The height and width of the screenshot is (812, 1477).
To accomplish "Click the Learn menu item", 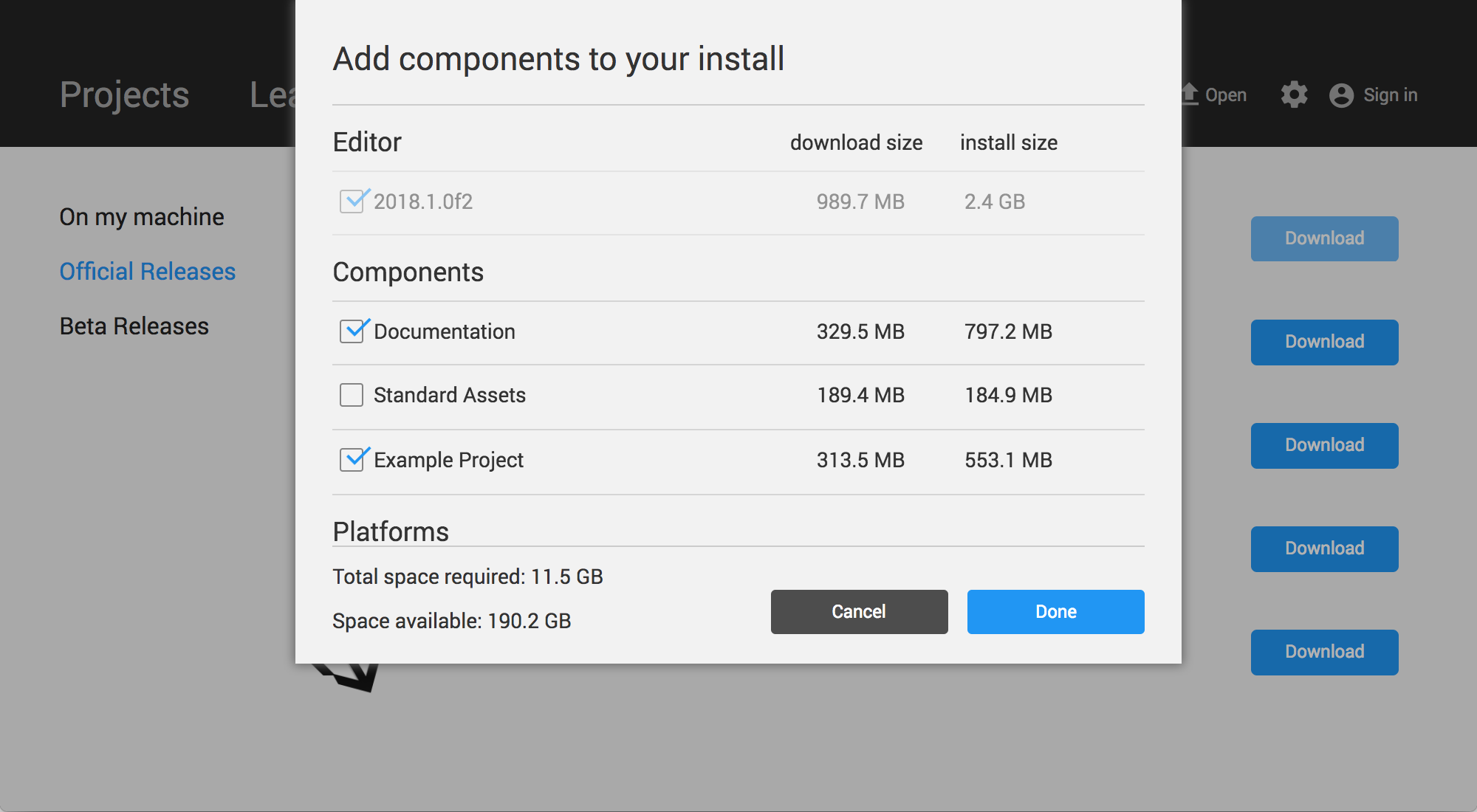I will [x=272, y=93].
